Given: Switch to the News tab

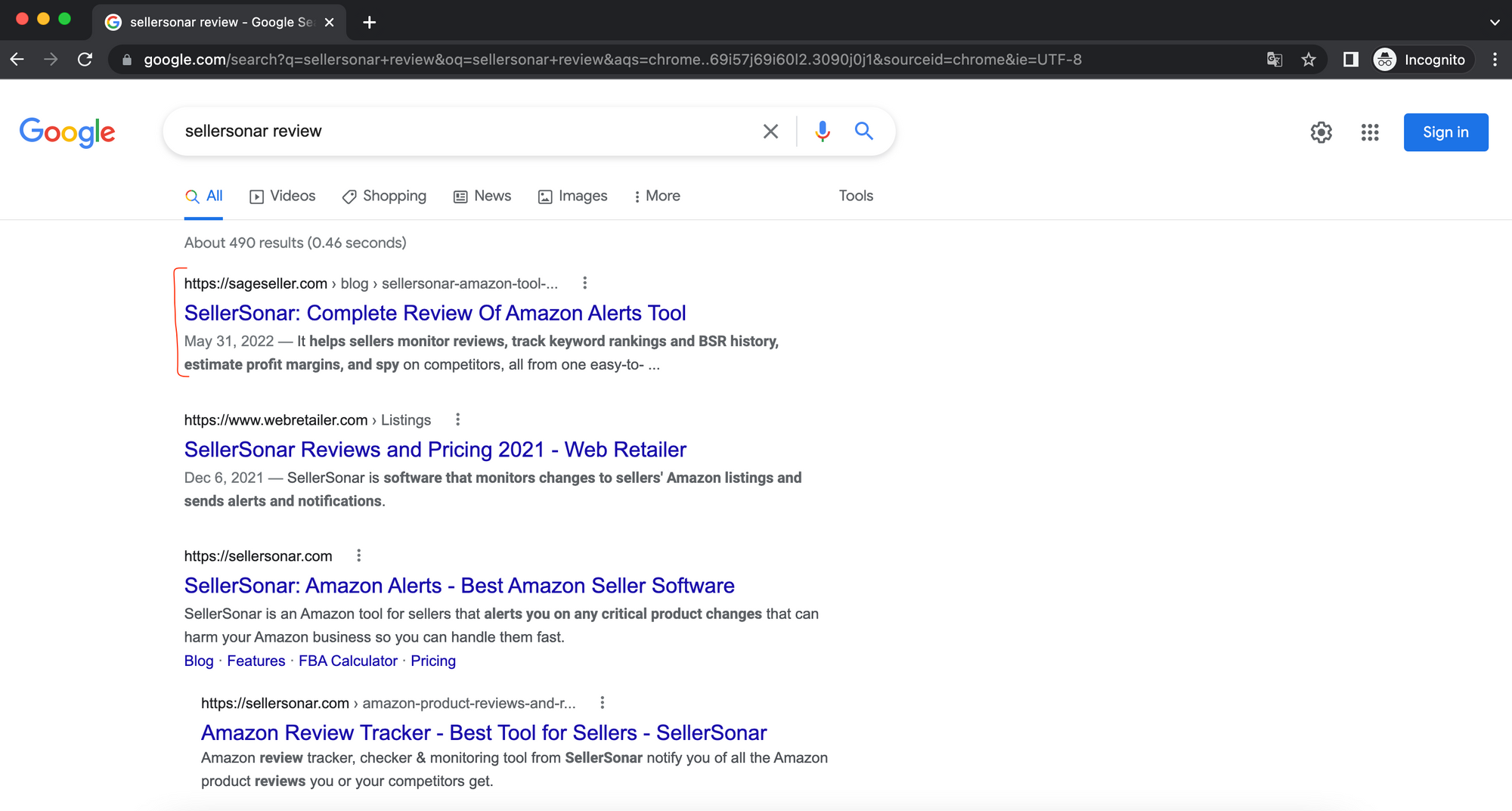Looking at the screenshot, I should 482,196.
